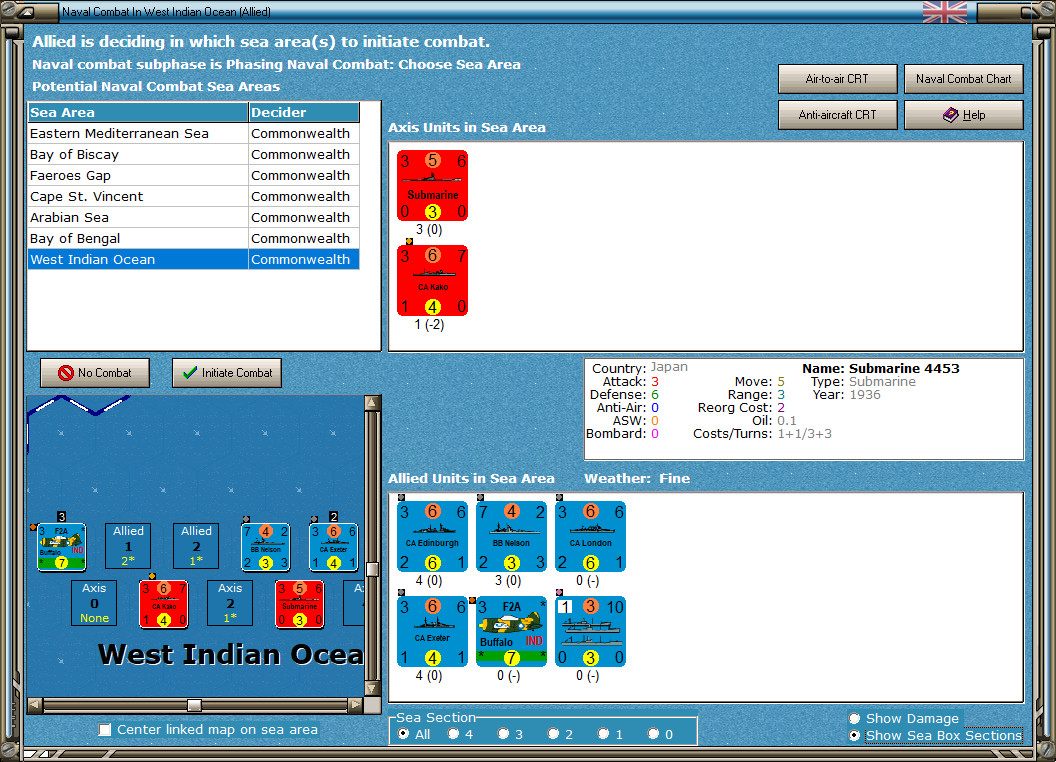Select Cape St. Vincent row
1056x762 pixels.
pyautogui.click(x=193, y=196)
